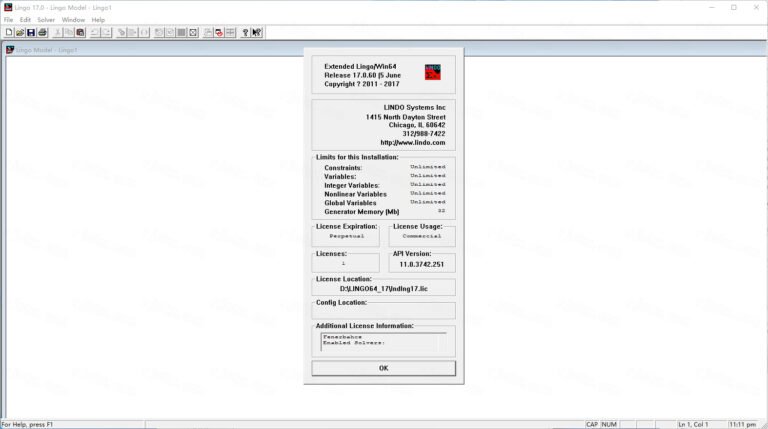Click the Copy toolbar icon
Screen dimensions: 768x429
tap(69, 32)
